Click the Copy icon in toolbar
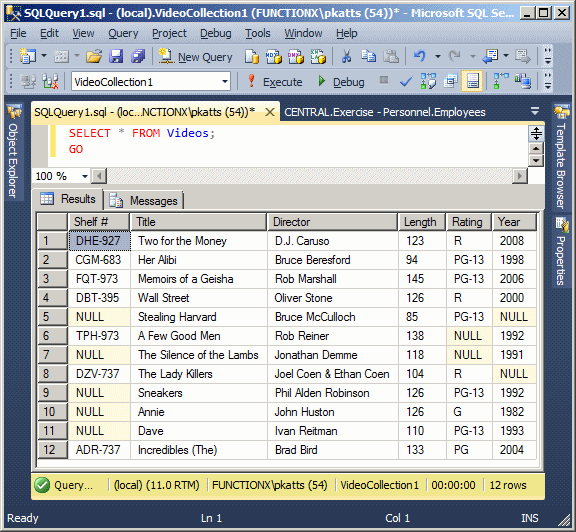The height and width of the screenshot is (532, 576). [x=368, y=57]
